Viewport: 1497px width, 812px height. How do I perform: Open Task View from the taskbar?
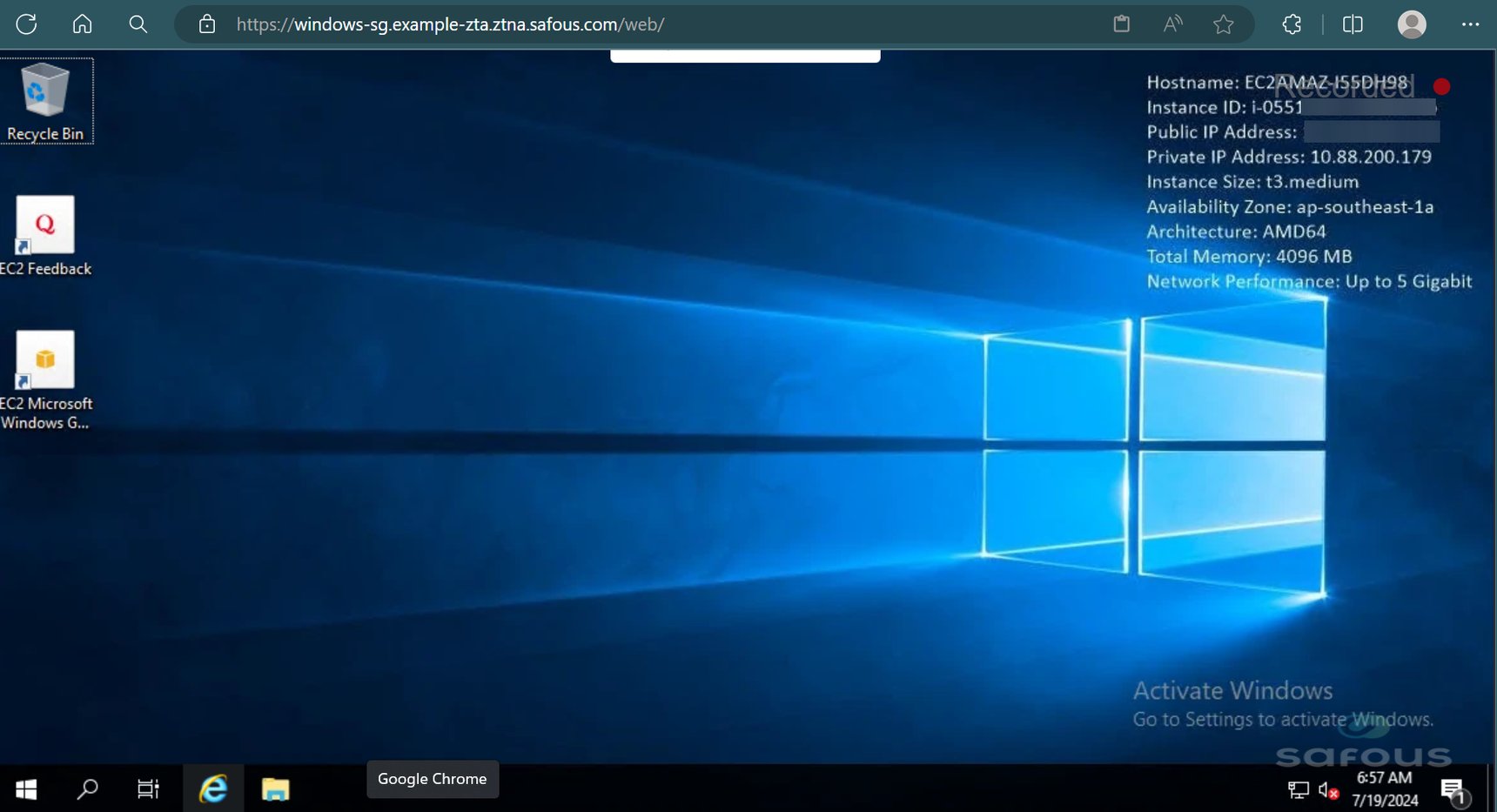[x=147, y=789]
